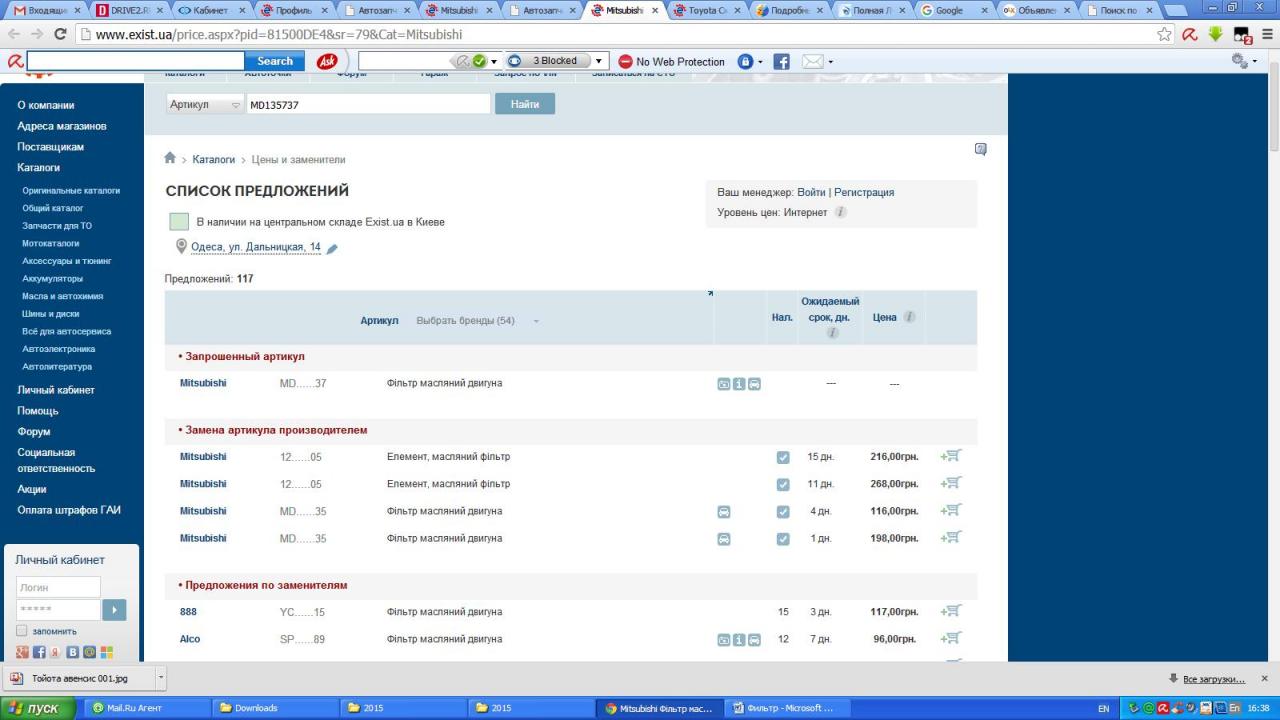Click the Ask toolbar logo icon
Image resolution: width=1280 pixels, height=720 pixels.
(327, 61)
